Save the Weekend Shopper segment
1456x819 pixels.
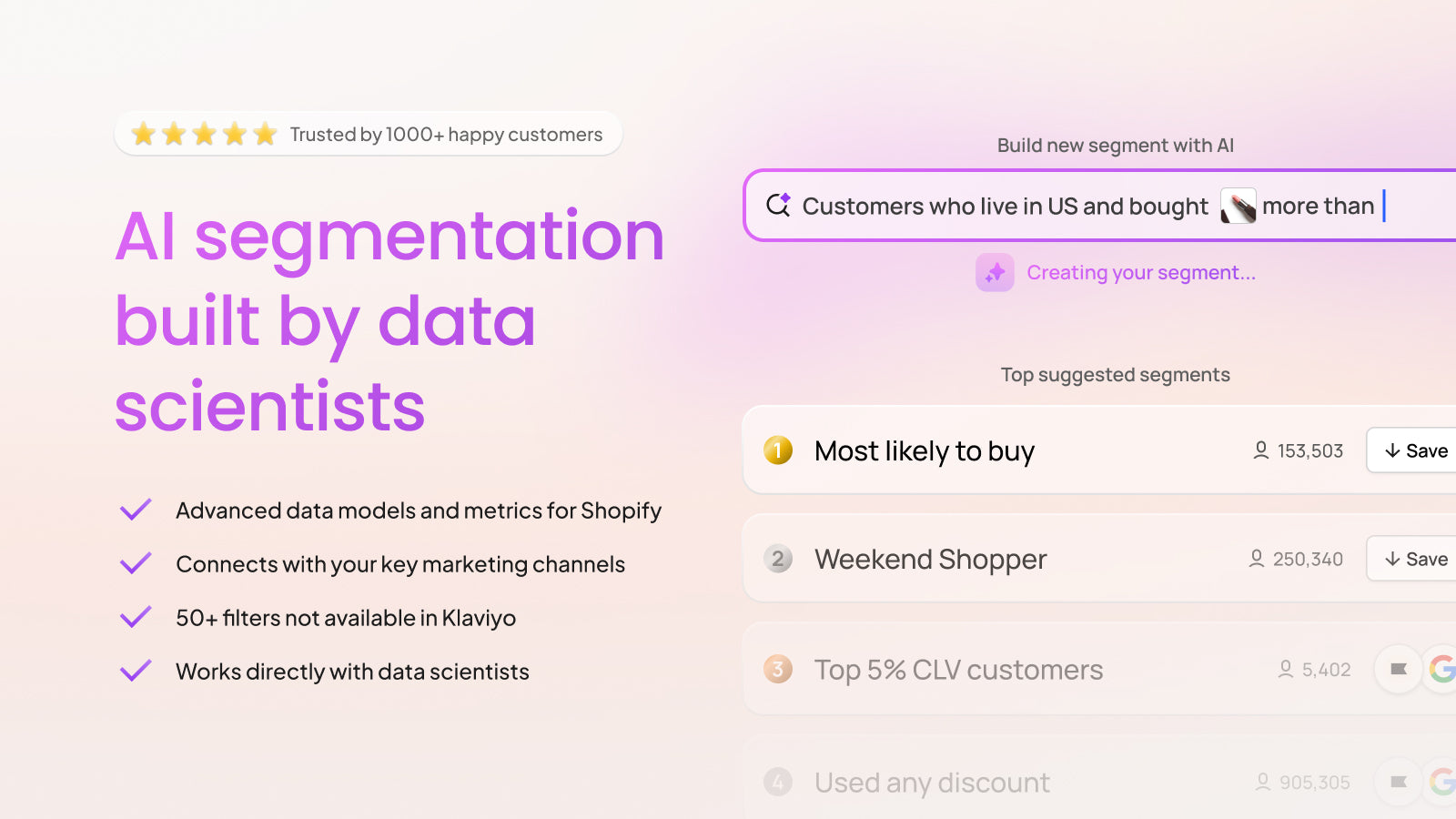[x=1416, y=559]
